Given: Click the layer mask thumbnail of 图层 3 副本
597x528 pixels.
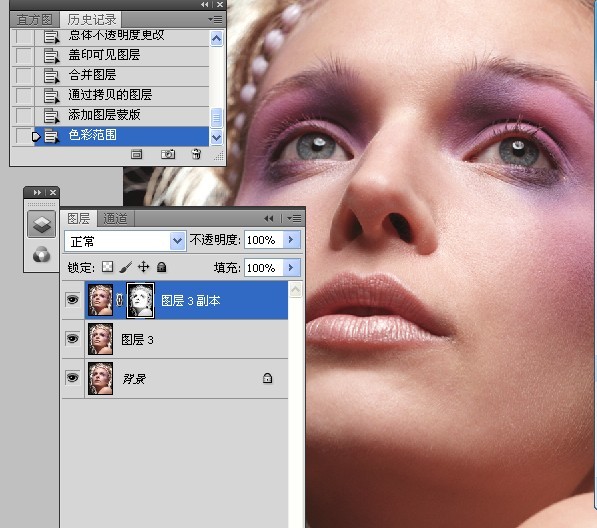Looking at the screenshot, I should tap(140, 300).
